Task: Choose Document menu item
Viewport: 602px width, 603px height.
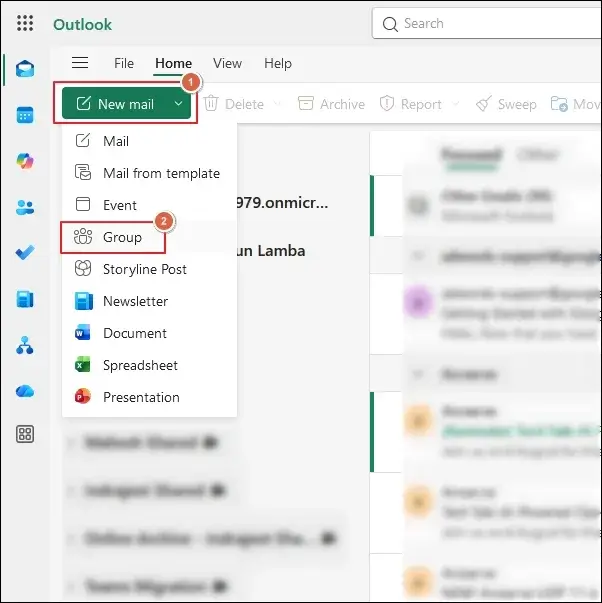Action: [x=149, y=333]
